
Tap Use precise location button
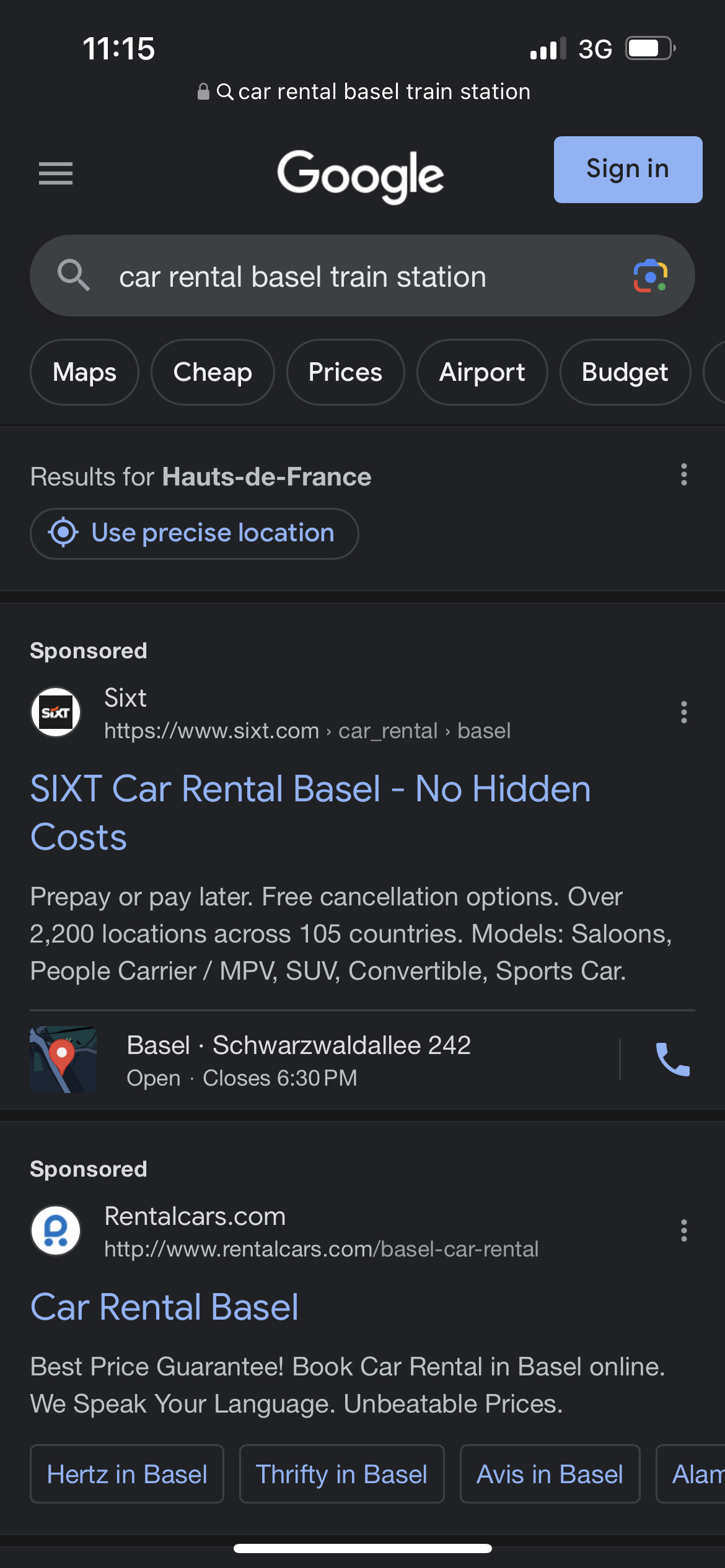coord(195,533)
